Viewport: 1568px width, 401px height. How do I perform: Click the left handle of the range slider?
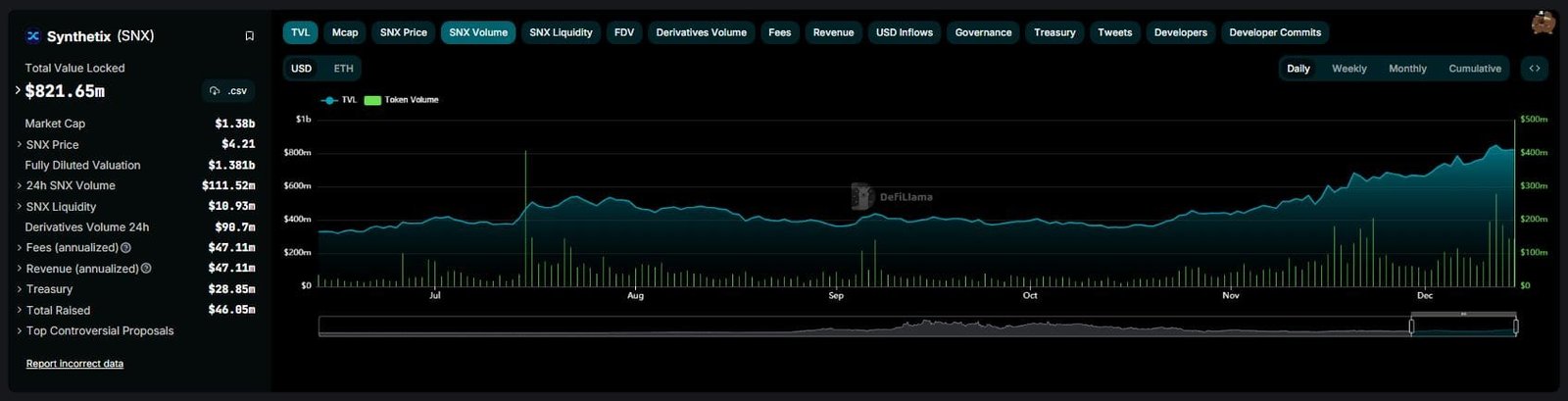point(1411,326)
